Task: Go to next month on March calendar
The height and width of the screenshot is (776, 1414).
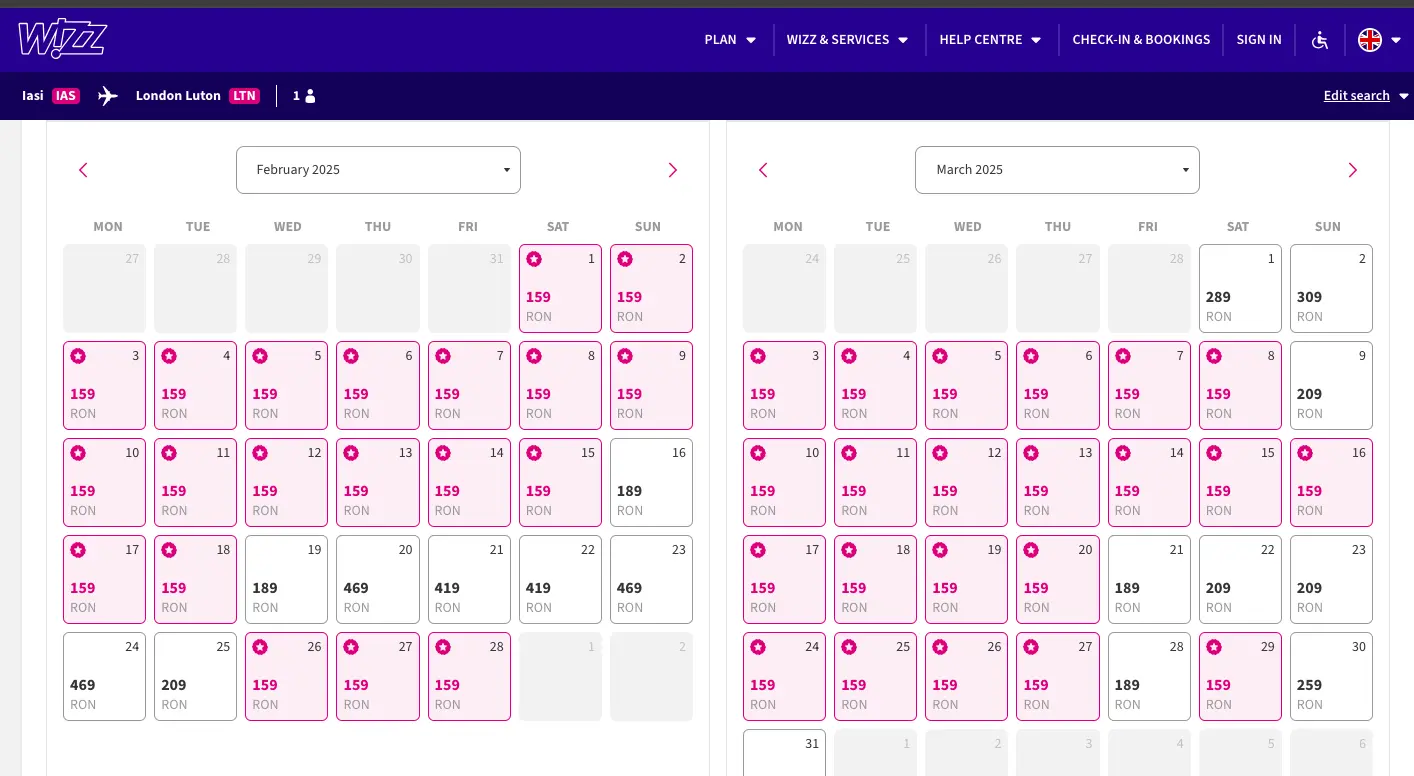Action: tap(1352, 170)
